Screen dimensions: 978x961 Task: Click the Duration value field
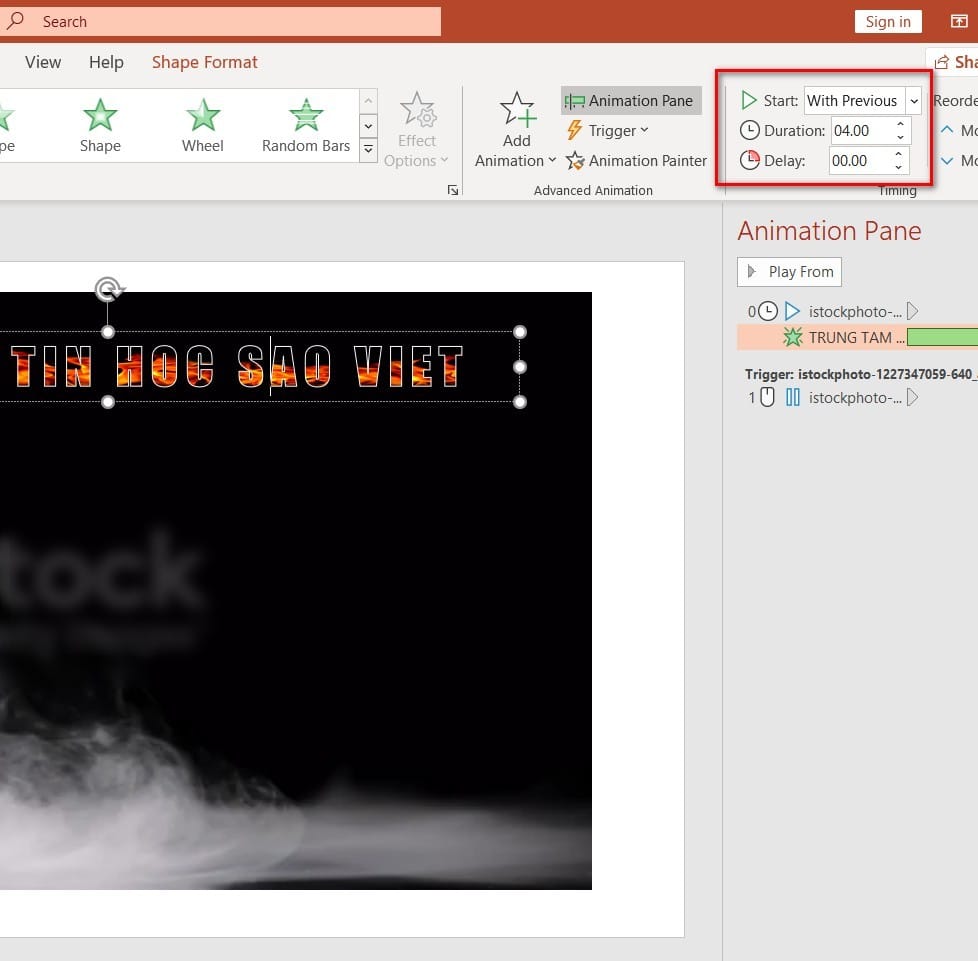click(x=862, y=130)
